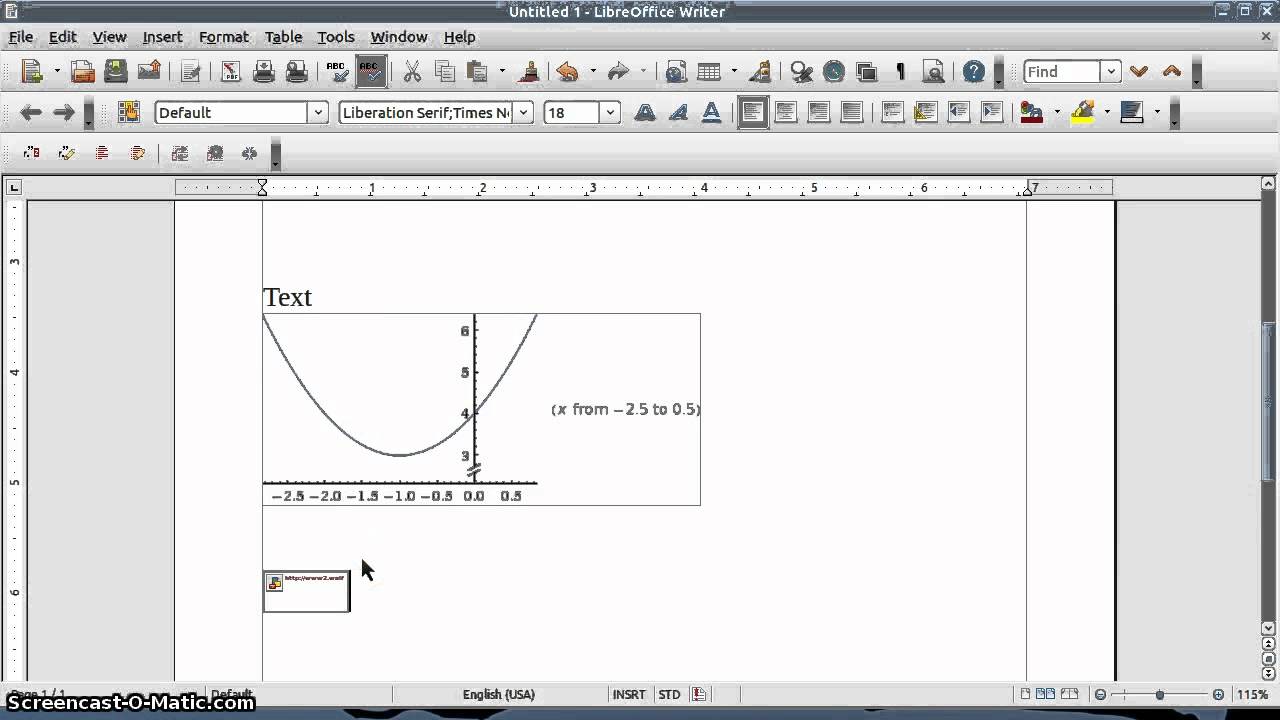This screenshot has height=720, width=1280.
Task: Toggle Bold formatting
Action: tap(645, 112)
